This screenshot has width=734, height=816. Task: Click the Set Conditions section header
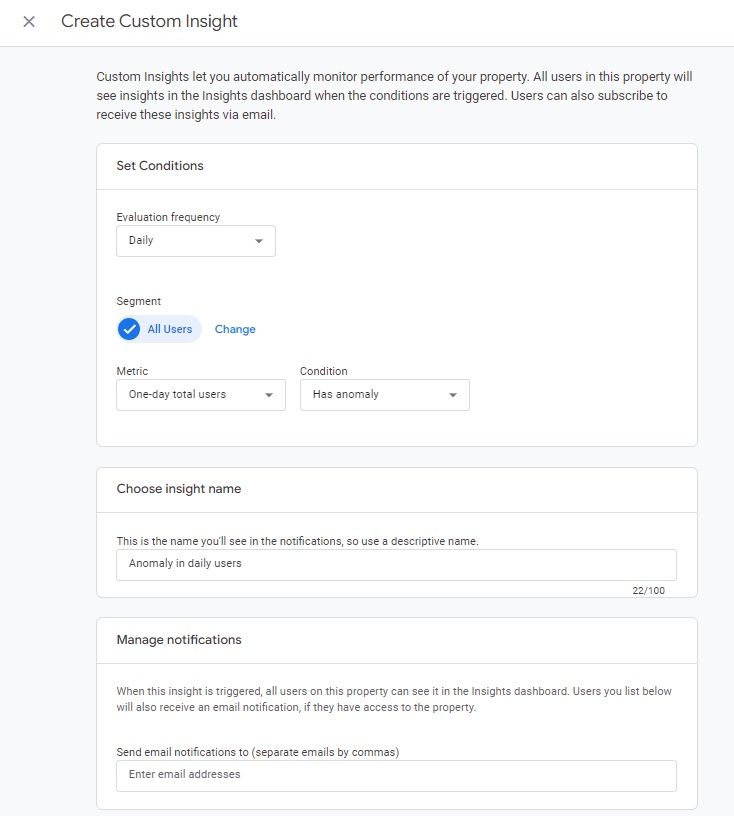tap(160, 166)
